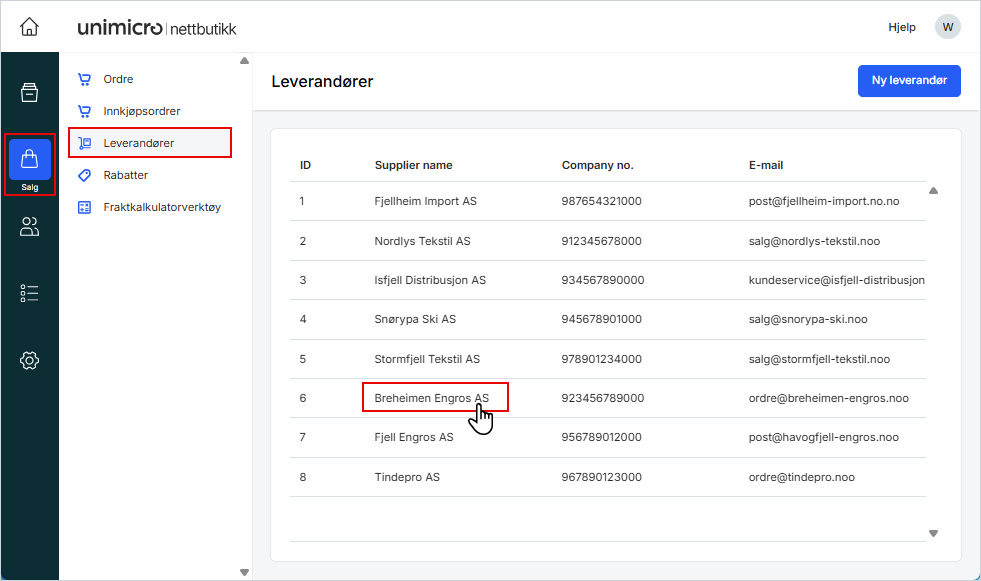Select the Salg shopping bag icon

click(29, 160)
